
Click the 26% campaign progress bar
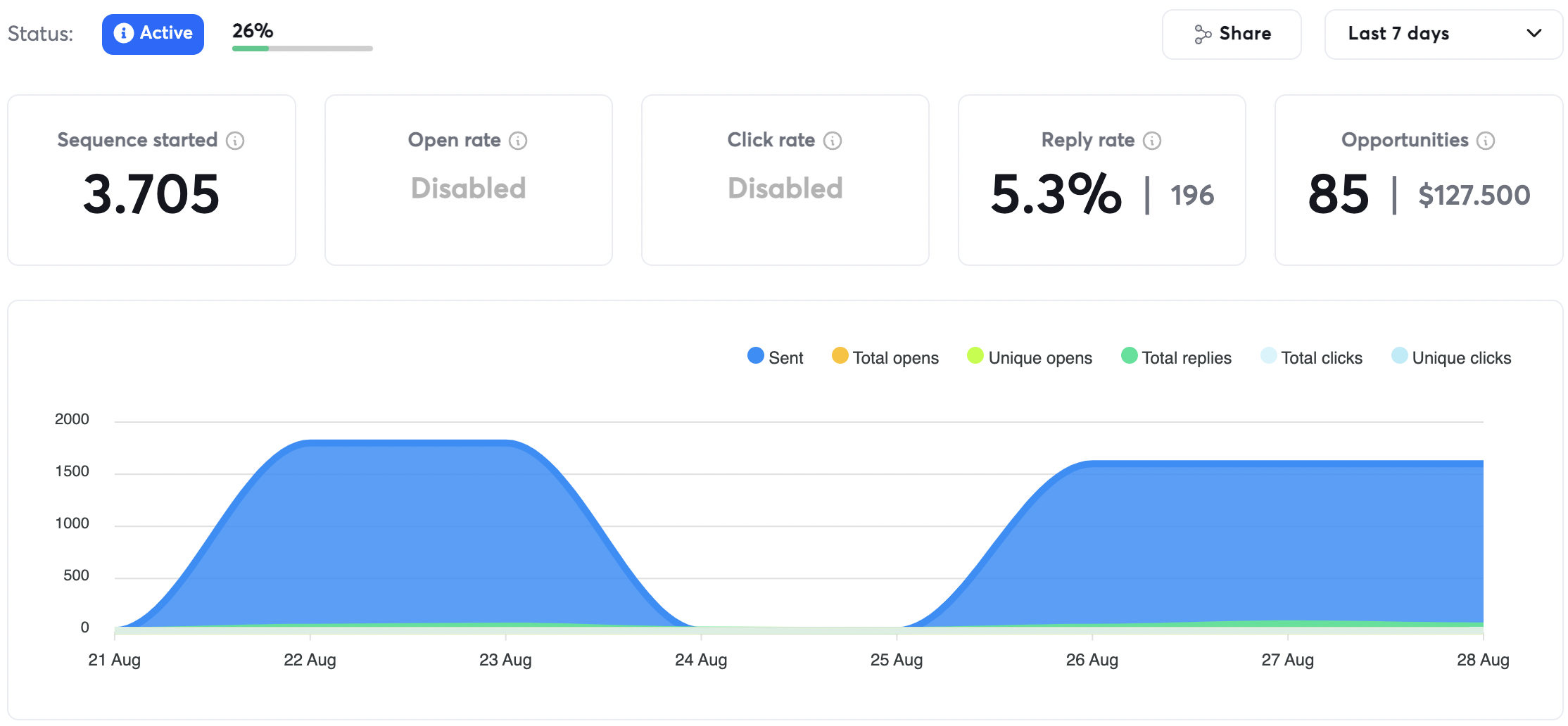tap(302, 49)
